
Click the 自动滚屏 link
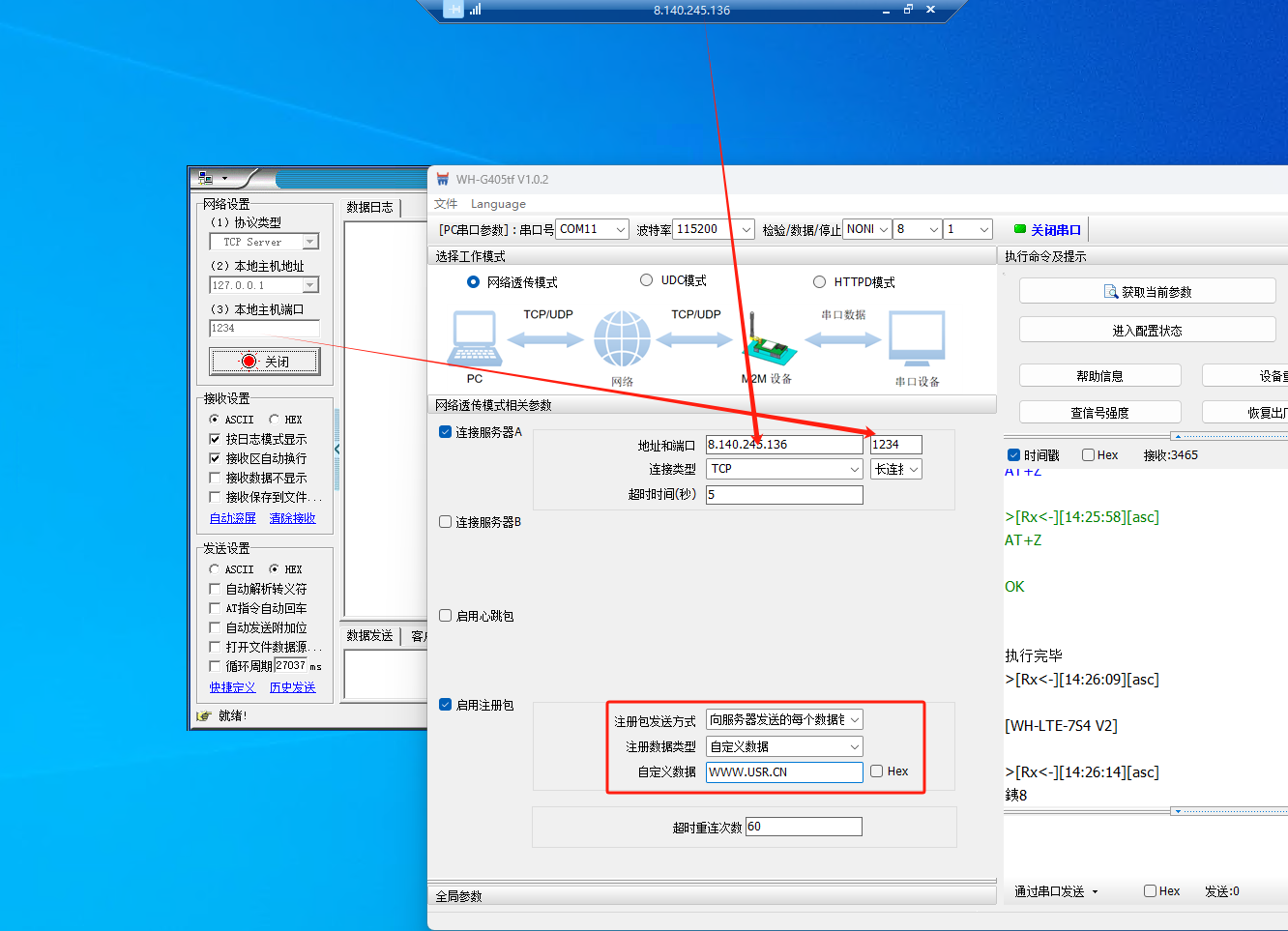point(233,518)
